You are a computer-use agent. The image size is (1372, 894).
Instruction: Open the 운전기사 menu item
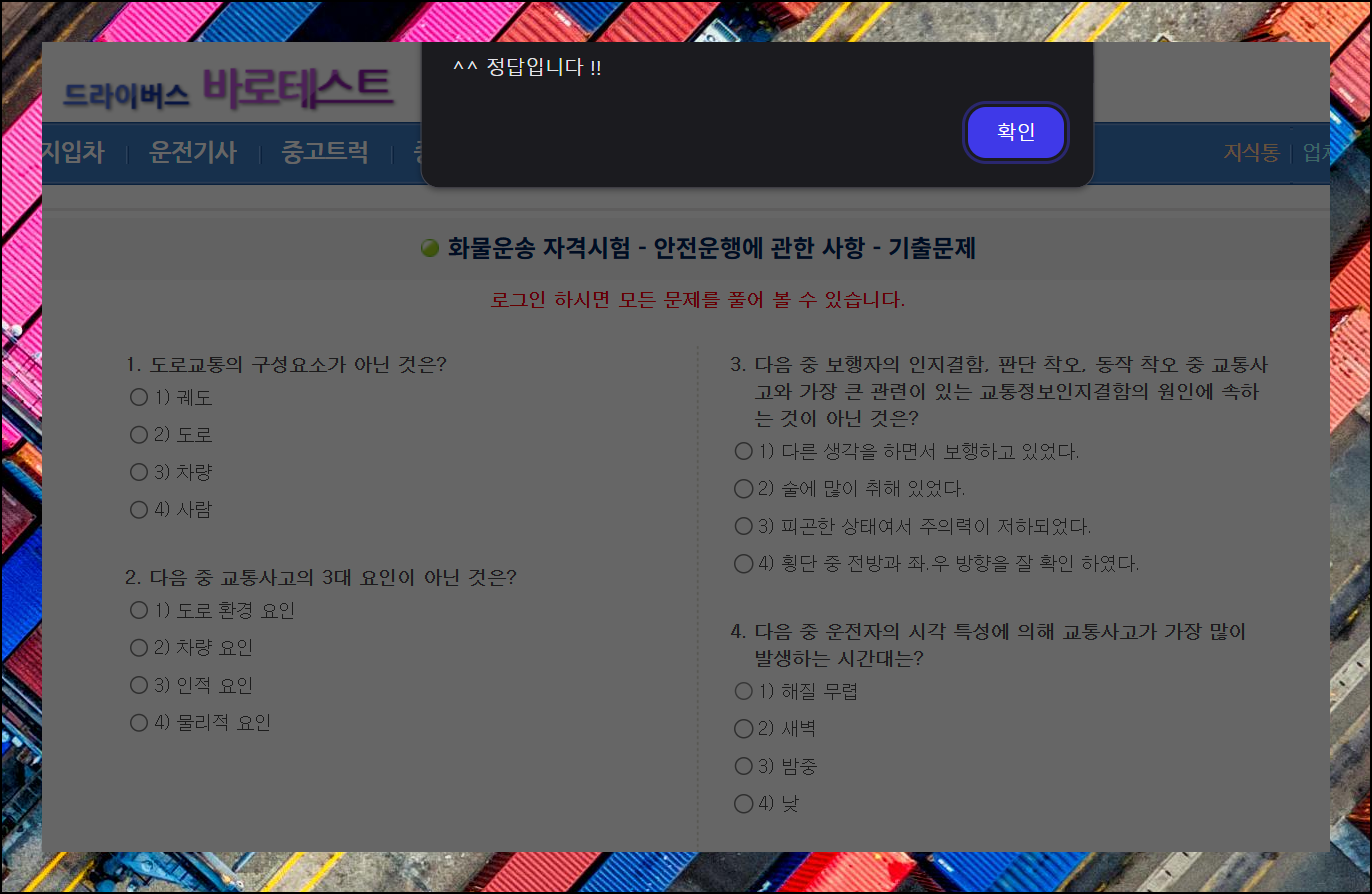193,153
